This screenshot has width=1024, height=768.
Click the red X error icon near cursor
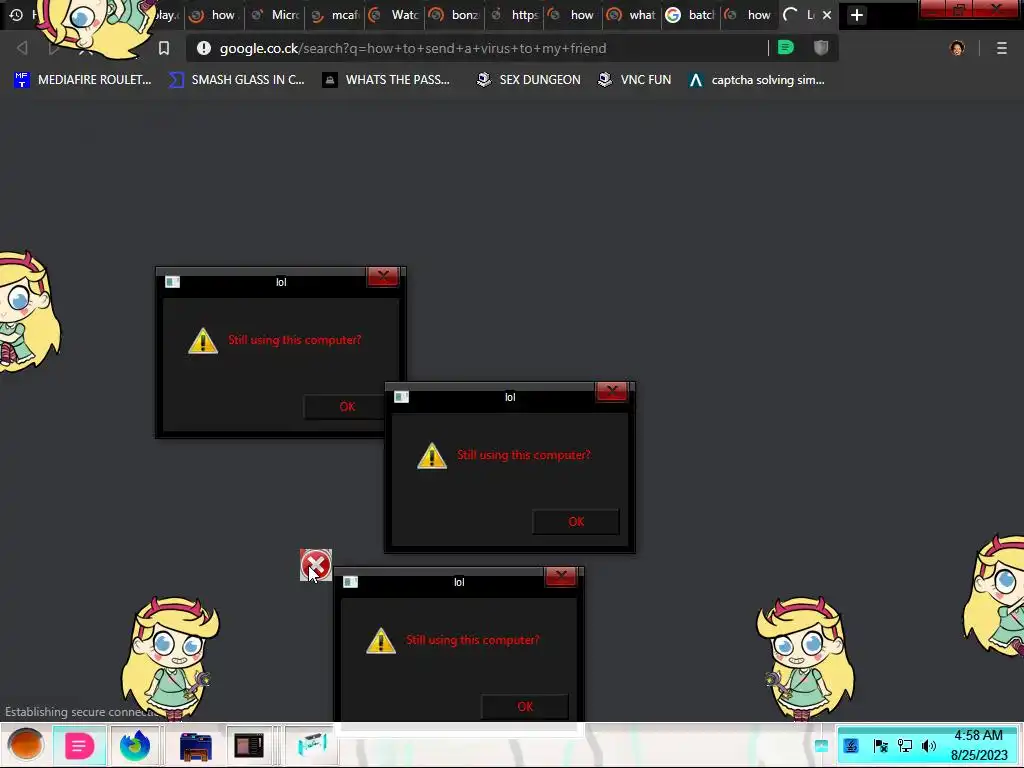coord(316,565)
